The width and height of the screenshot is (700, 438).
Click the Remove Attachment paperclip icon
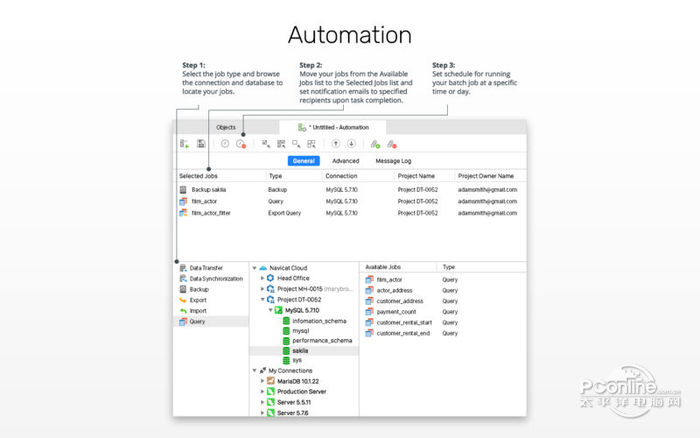coord(392,144)
